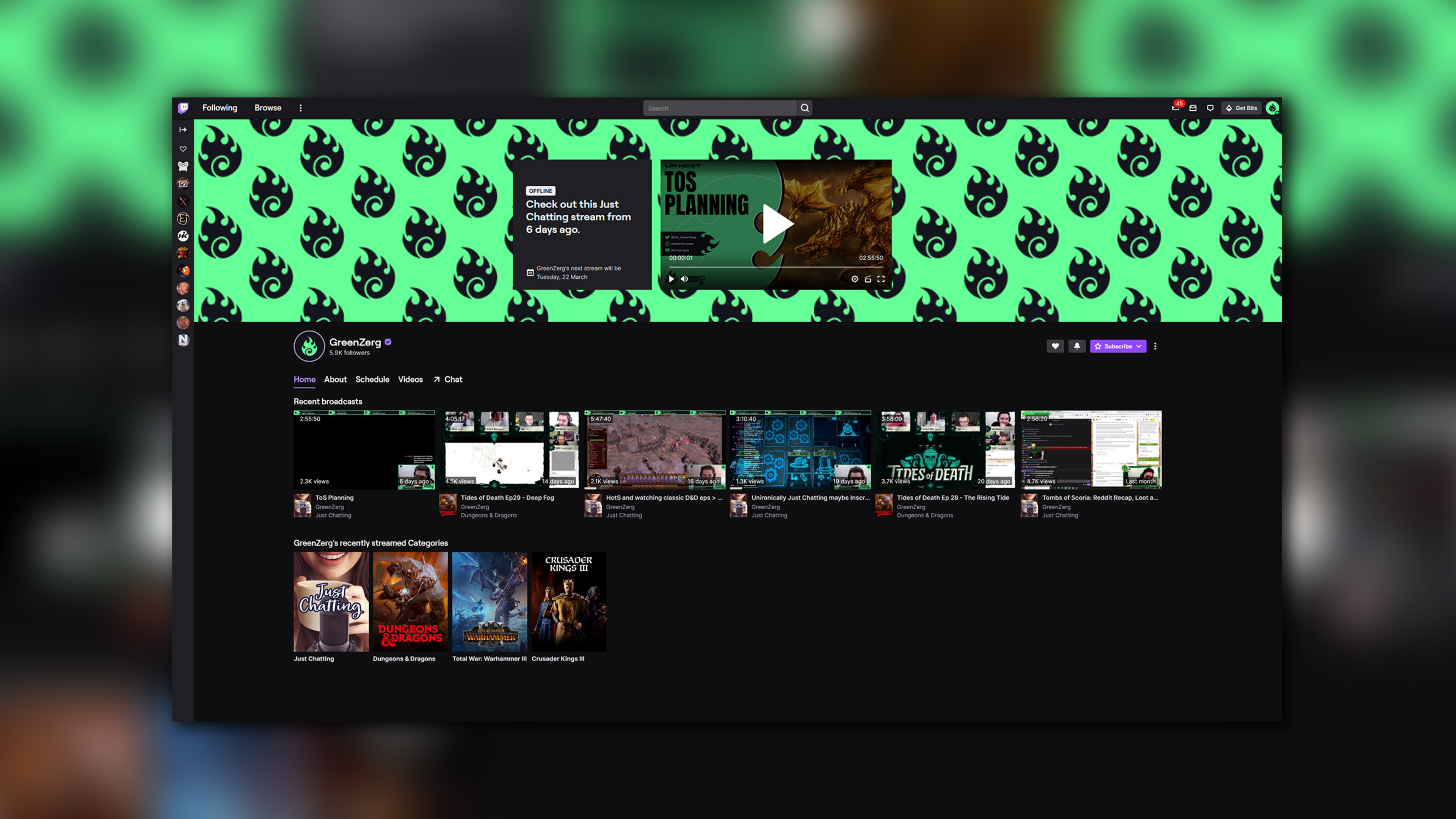Open the white frog-mask avatar channel in sidebar

click(183, 166)
